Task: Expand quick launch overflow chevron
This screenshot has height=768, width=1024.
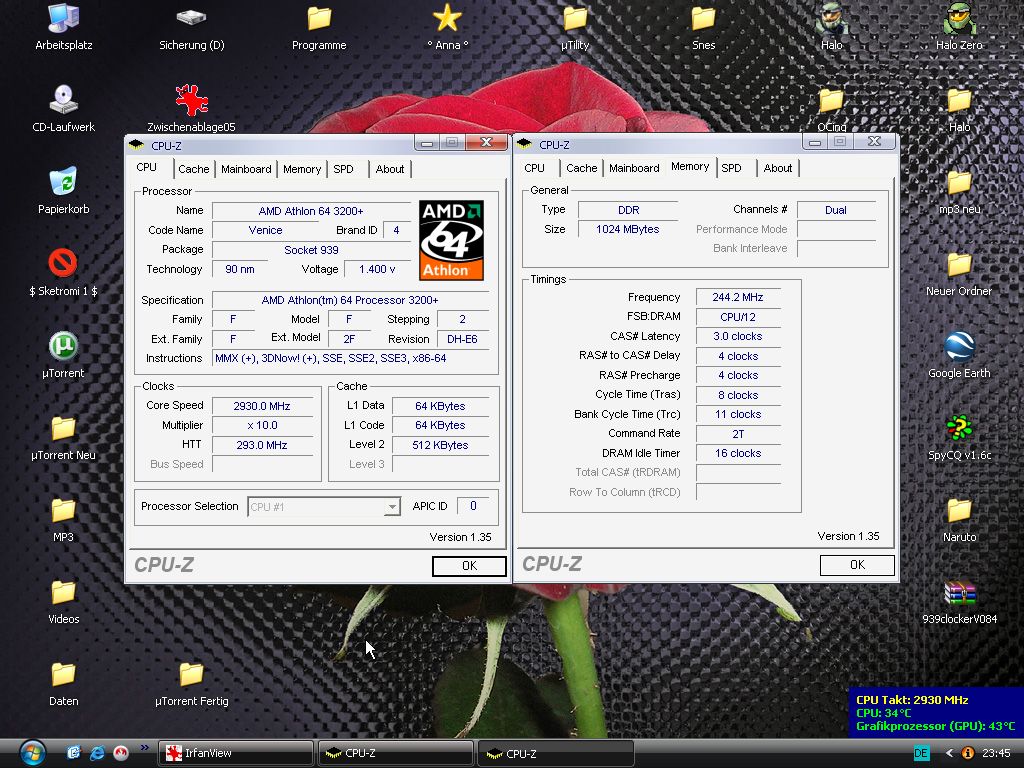Action: point(144,748)
